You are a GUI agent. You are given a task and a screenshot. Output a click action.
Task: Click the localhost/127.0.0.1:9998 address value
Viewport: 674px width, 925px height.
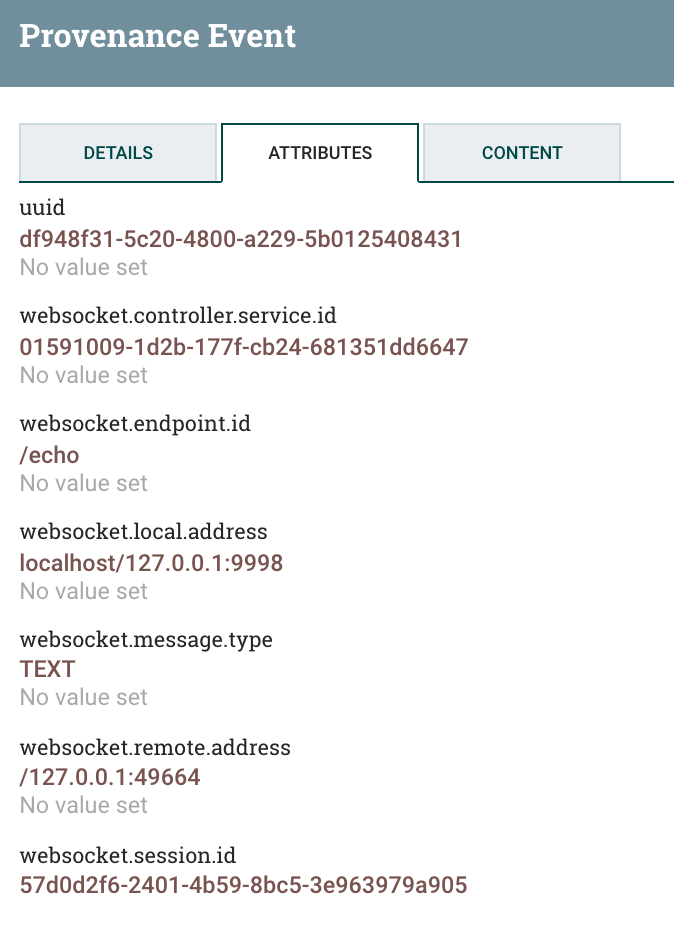pos(151,563)
